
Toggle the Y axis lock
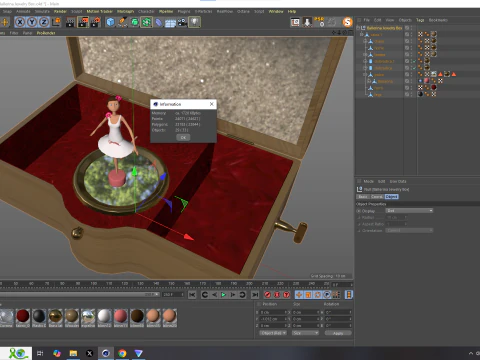(32, 22)
